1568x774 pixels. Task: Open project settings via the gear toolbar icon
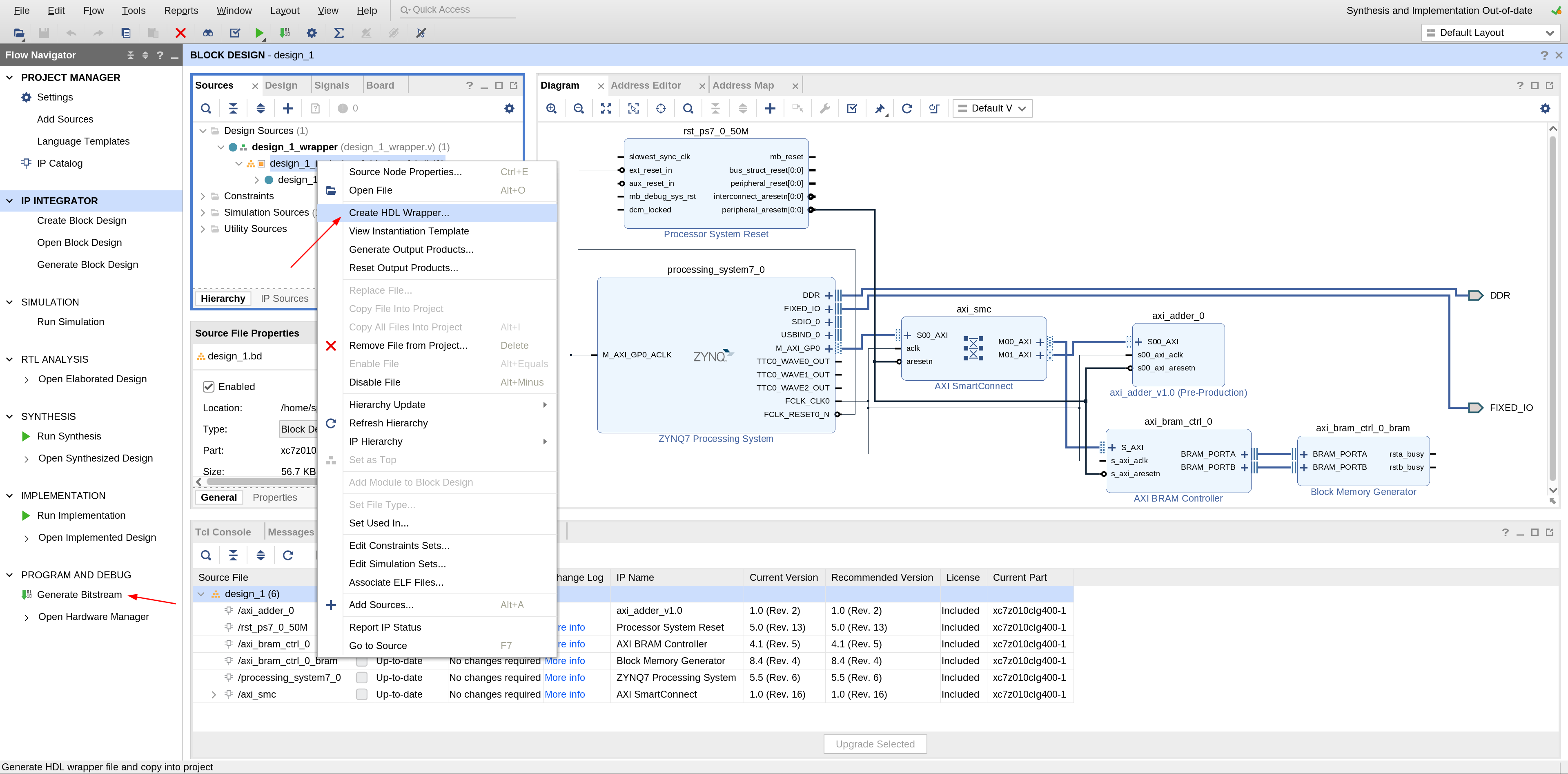click(x=312, y=33)
